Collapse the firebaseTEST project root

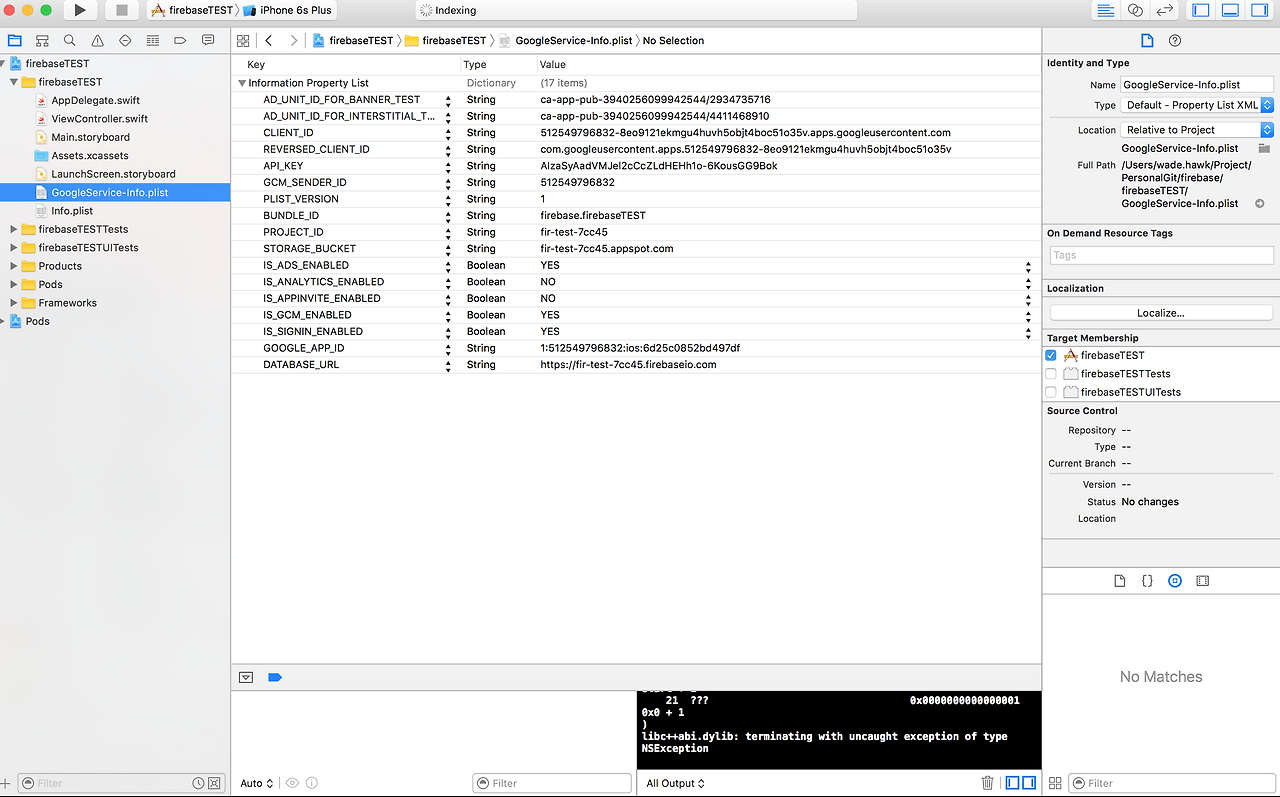(3, 63)
